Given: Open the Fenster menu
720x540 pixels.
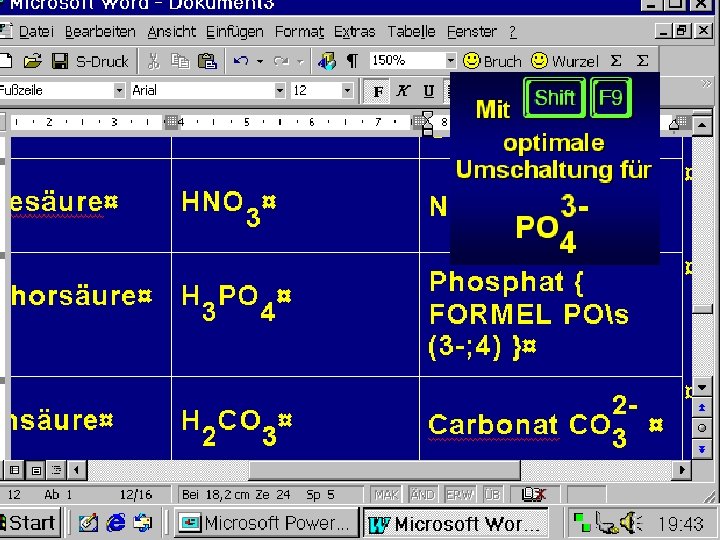Looking at the screenshot, I should coord(472,32).
